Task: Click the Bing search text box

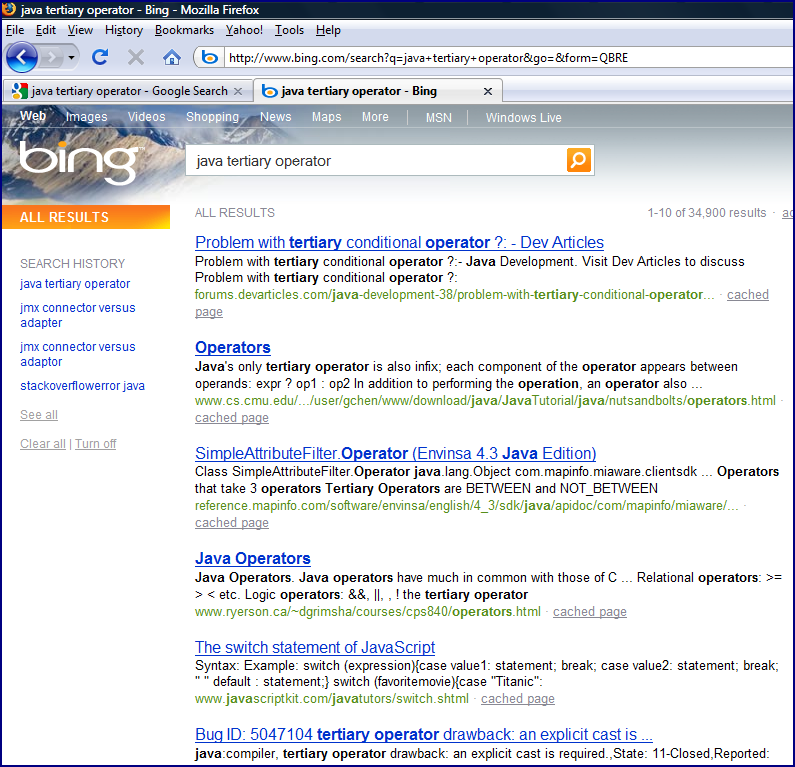Action: (x=376, y=161)
